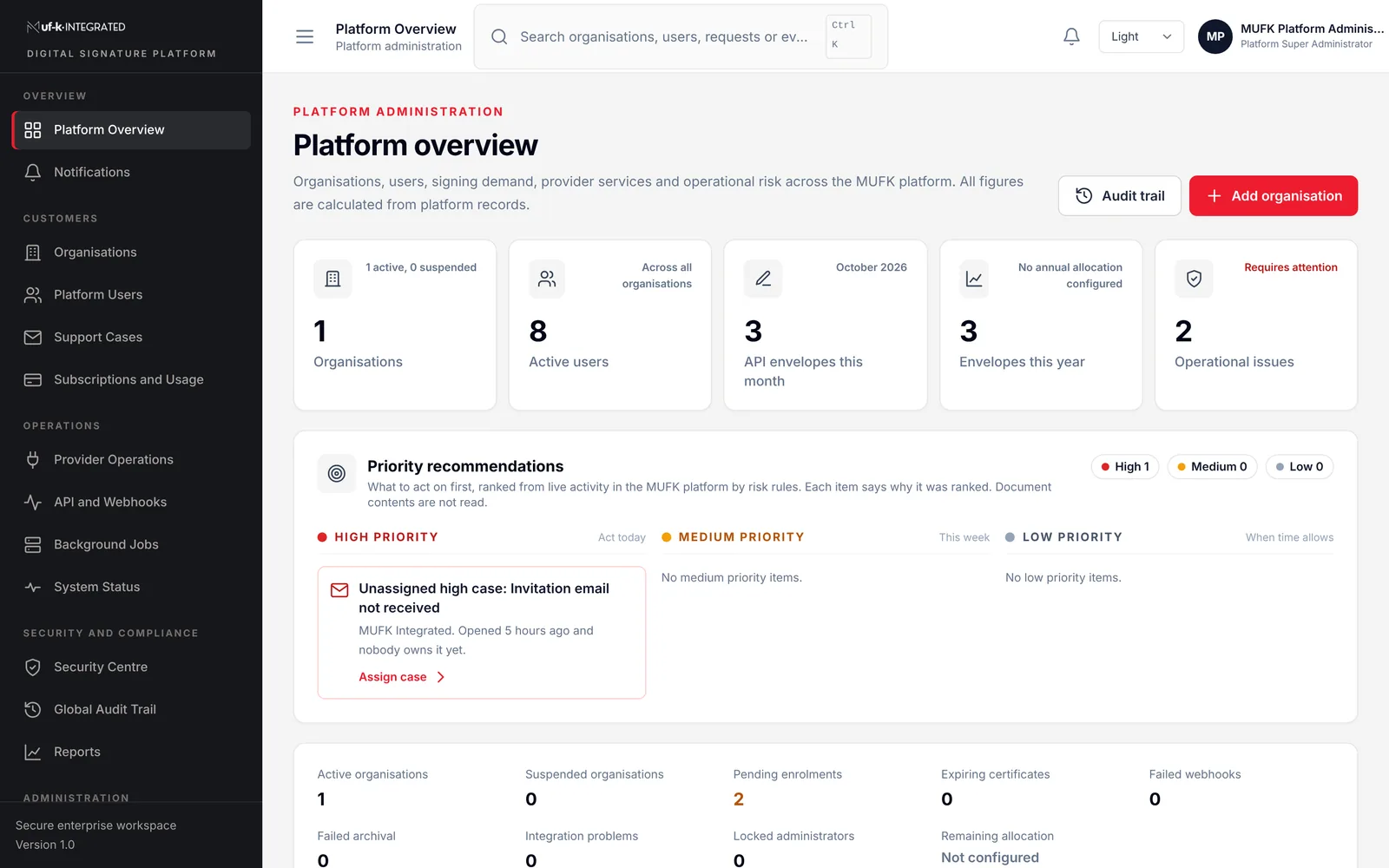
Task: Click the Background Jobs server icon
Action: click(33, 545)
